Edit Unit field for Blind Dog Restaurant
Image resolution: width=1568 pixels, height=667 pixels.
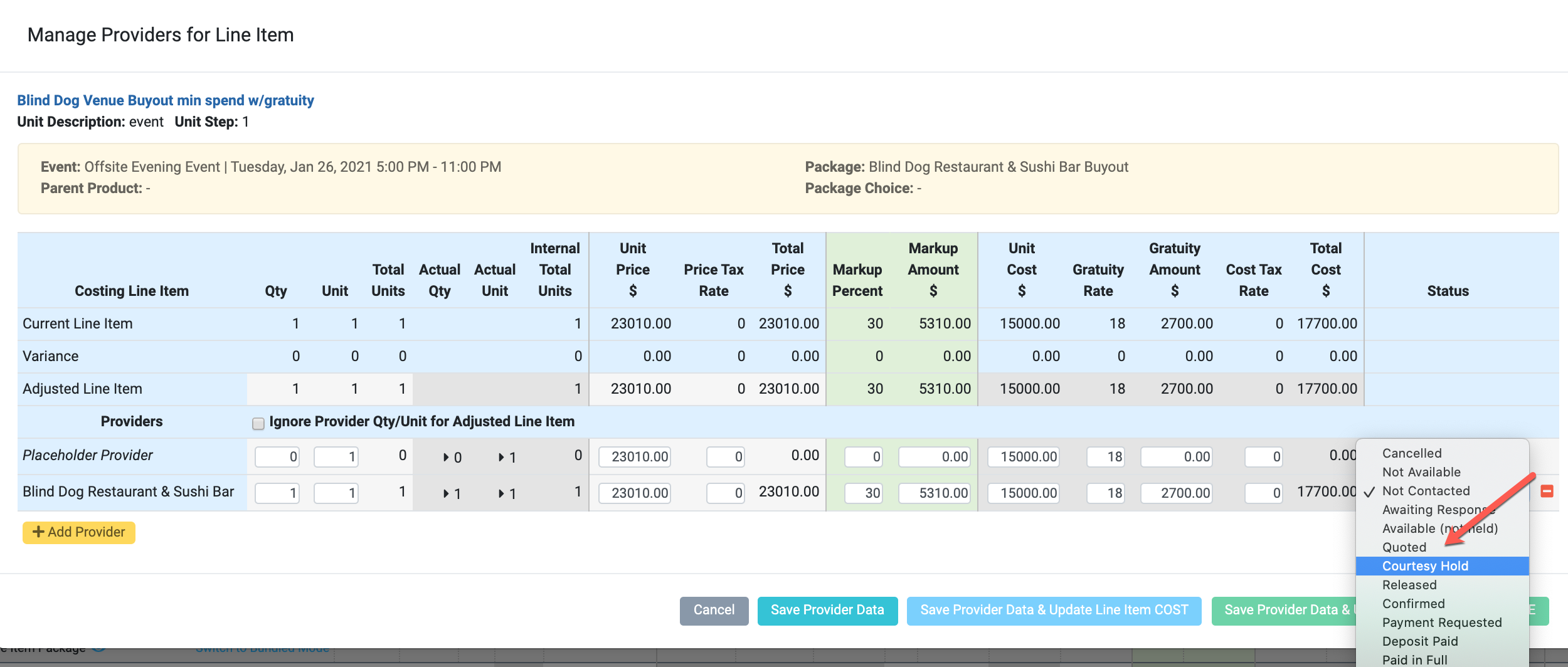pos(336,493)
